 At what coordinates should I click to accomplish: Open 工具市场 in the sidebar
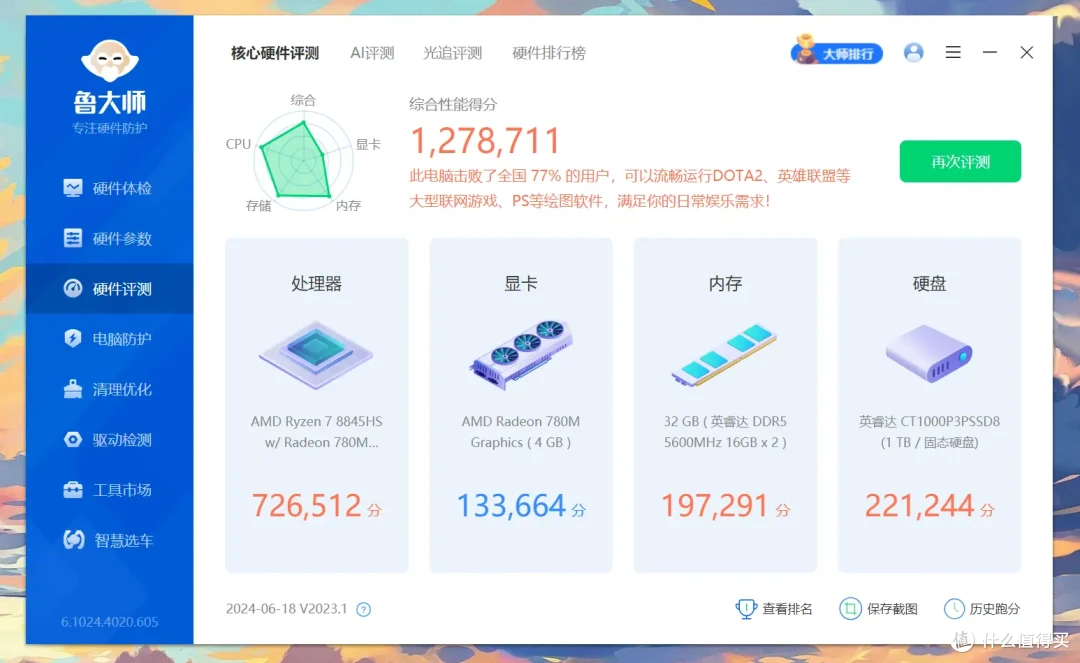[x=110, y=490]
